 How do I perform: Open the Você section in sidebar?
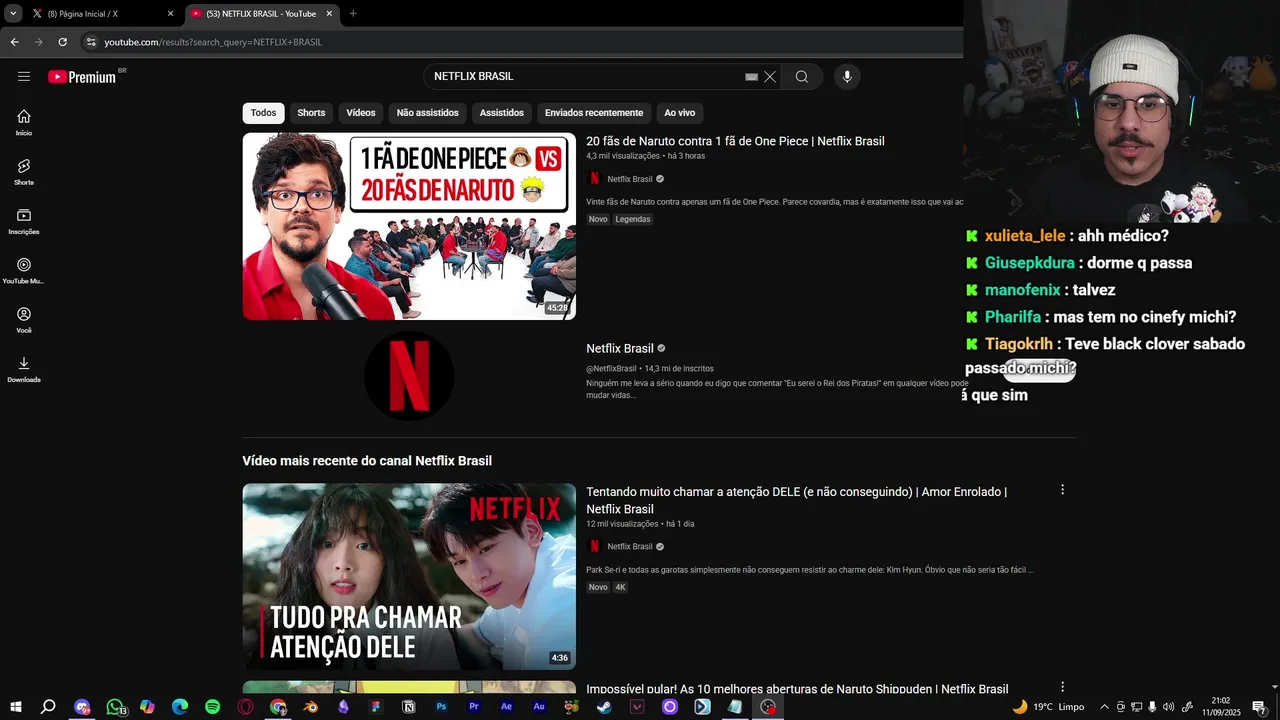[24, 320]
